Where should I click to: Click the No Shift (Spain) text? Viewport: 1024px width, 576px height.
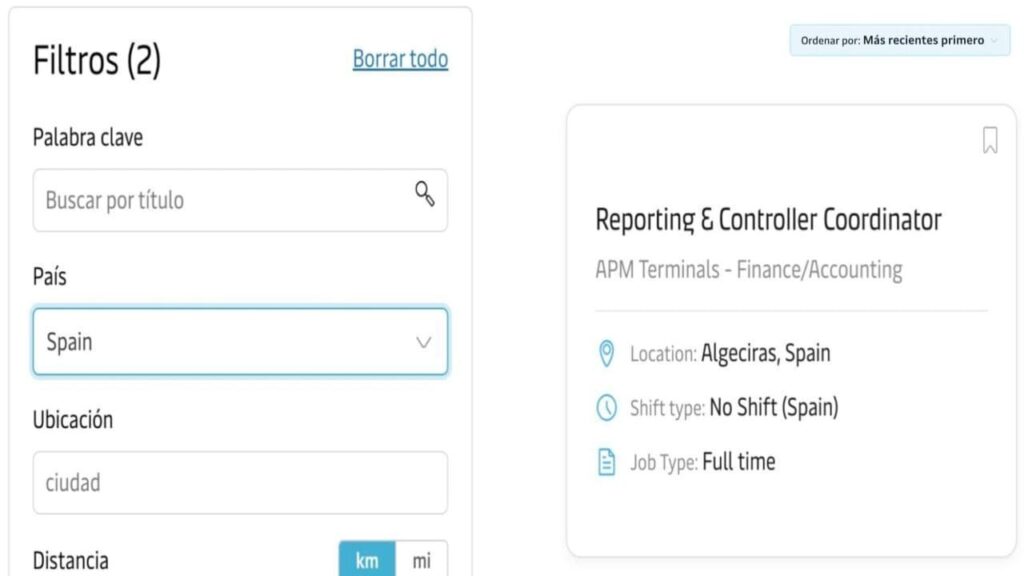(x=774, y=408)
